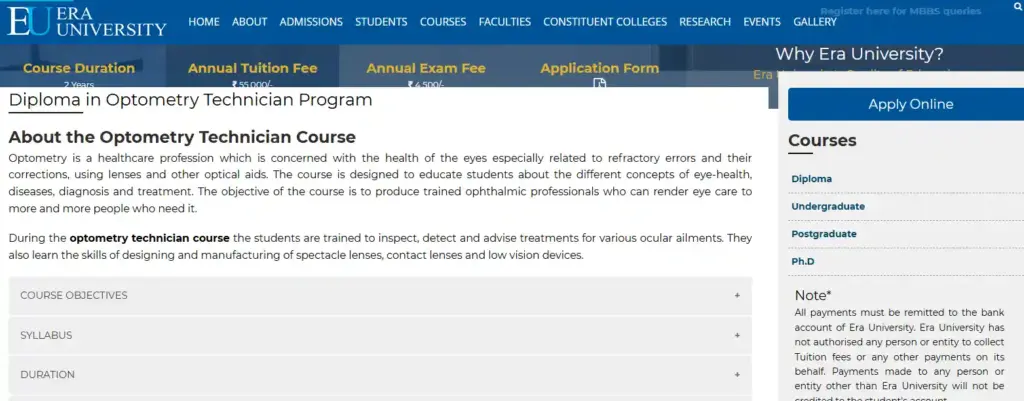This screenshot has height=401, width=1024.
Task: Open the Undergraduate courses link
Action: point(828,206)
